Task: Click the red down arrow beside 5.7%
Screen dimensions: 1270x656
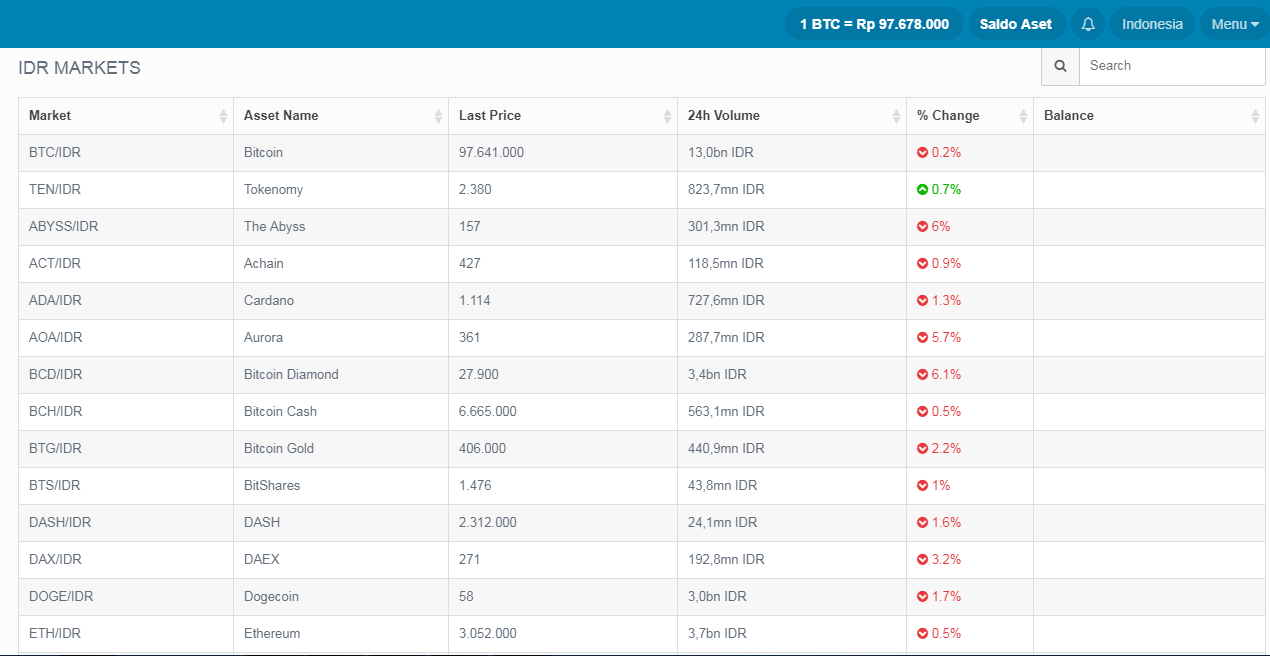Action: pyautogui.click(x=922, y=338)
